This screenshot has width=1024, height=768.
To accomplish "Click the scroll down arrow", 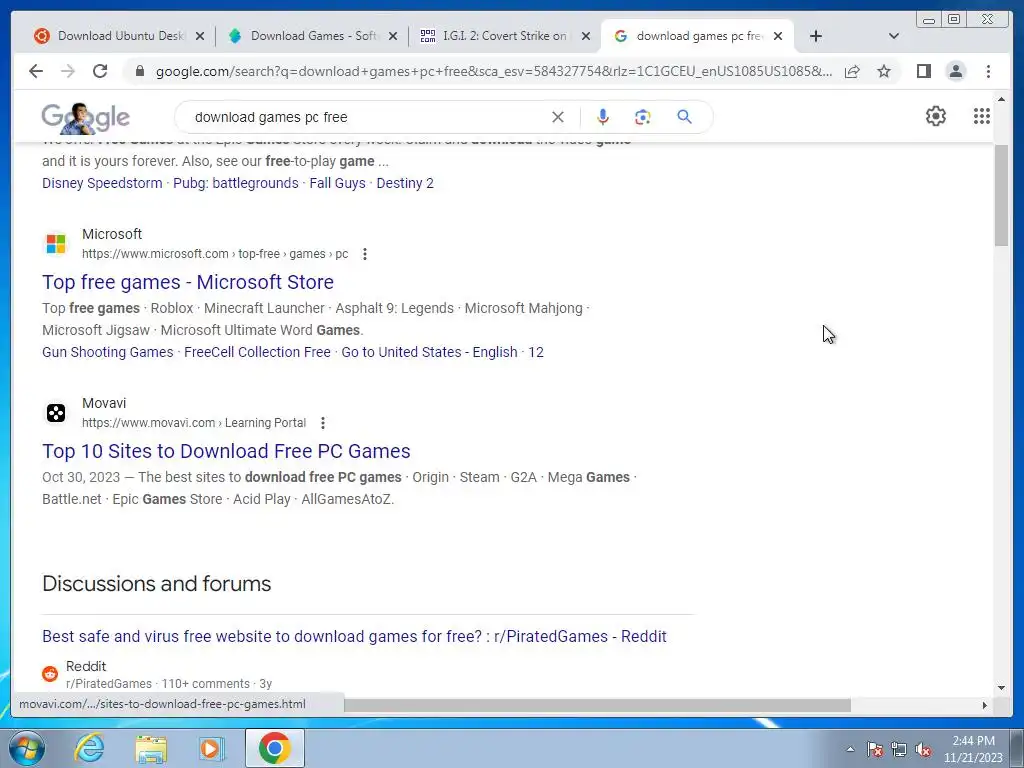I will pyautogui.click(x=1001, y=688).
